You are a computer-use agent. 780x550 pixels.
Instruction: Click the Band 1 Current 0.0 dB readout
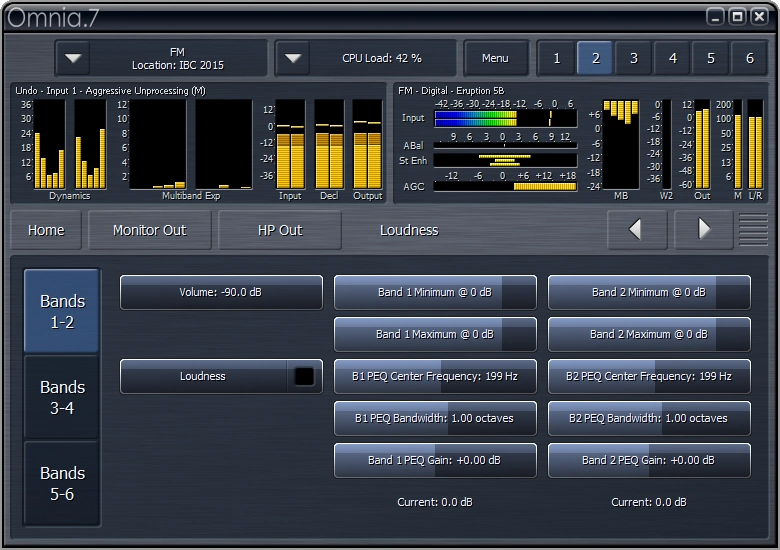435,502
